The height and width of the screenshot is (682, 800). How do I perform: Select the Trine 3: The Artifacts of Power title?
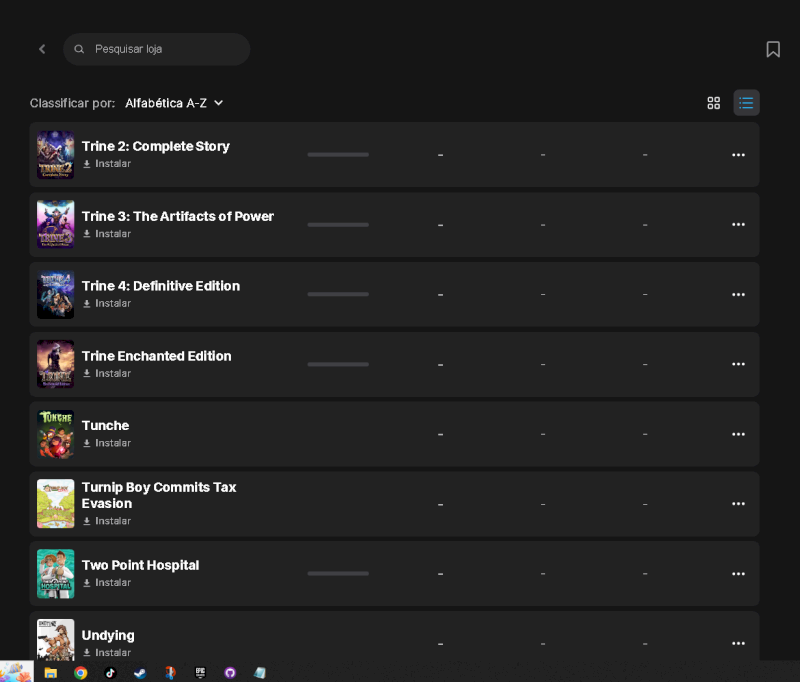tap(178, 216)
